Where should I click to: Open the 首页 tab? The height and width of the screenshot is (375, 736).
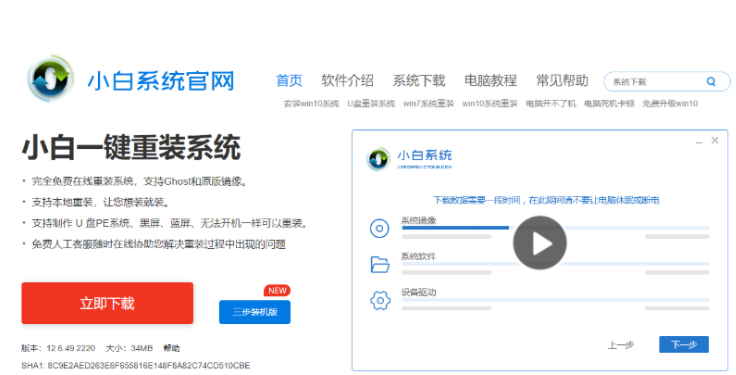tap(289, 81)
